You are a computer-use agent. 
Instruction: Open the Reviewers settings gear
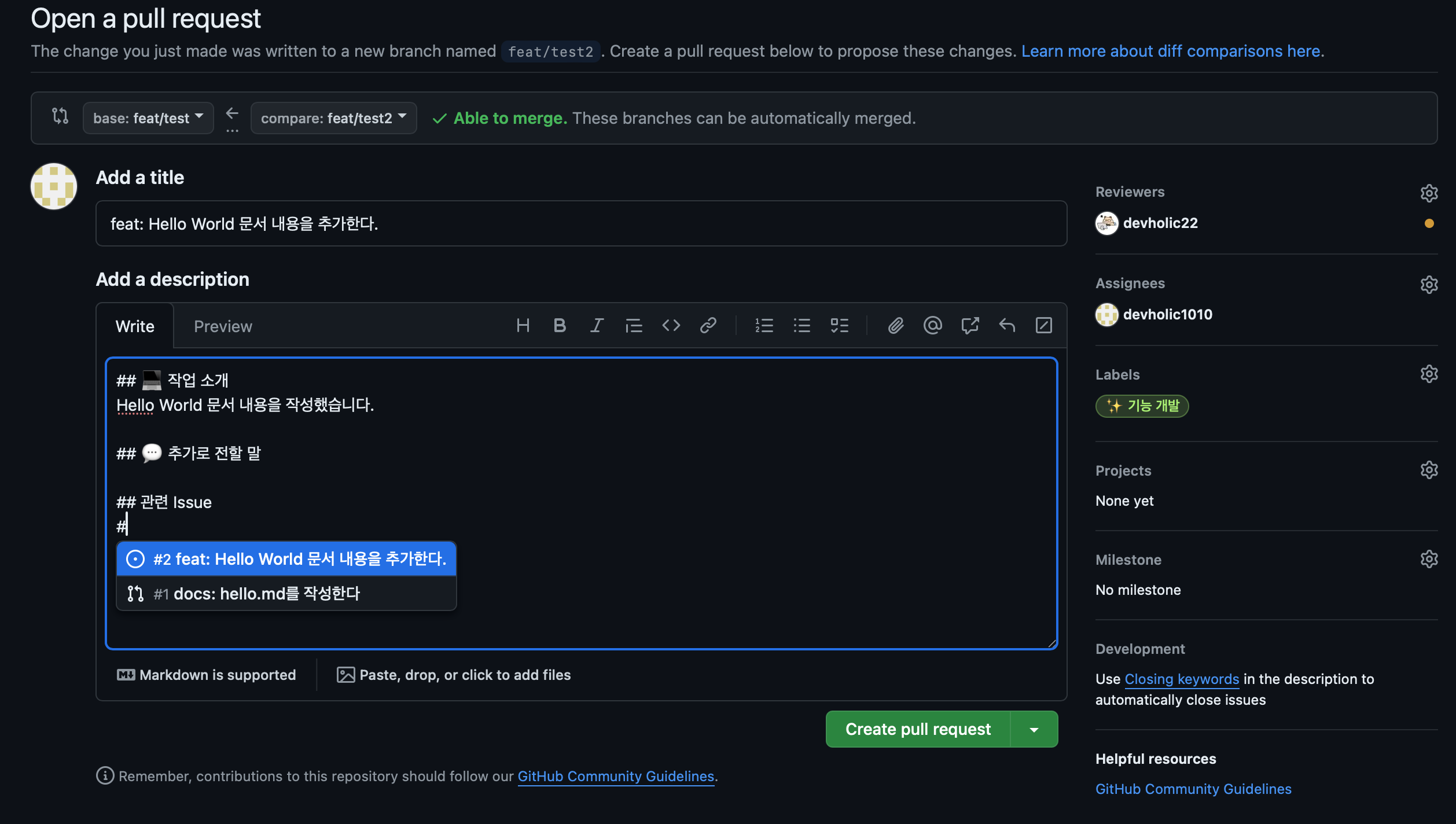click(1429, 193)
